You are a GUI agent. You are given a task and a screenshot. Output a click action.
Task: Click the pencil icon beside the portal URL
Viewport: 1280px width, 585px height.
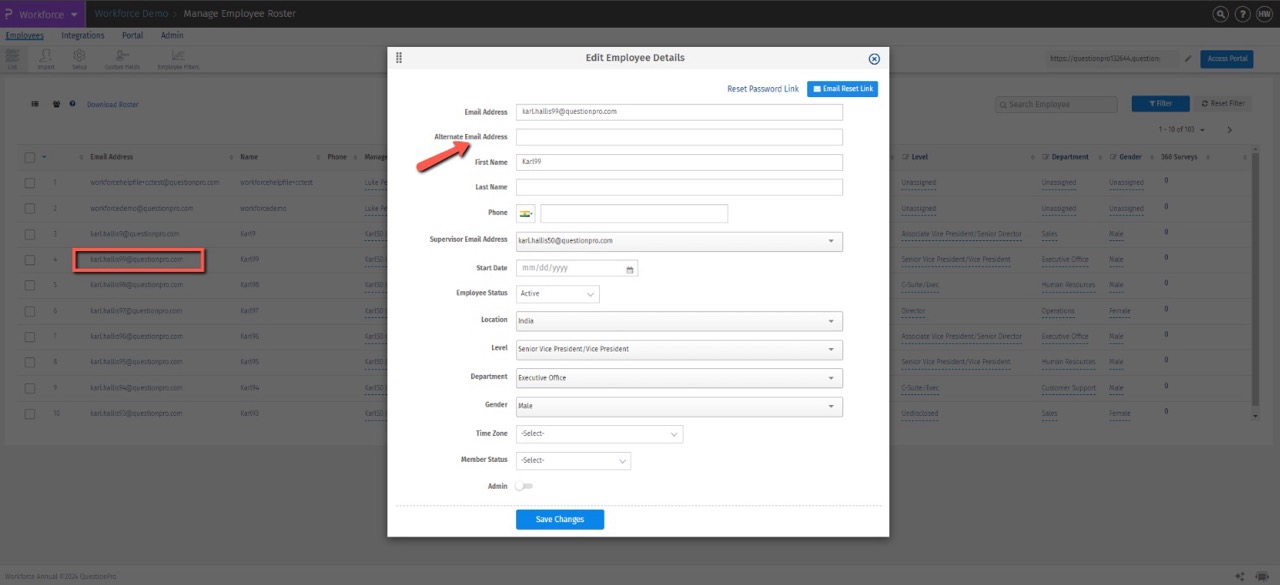(x=1188, y=58)
